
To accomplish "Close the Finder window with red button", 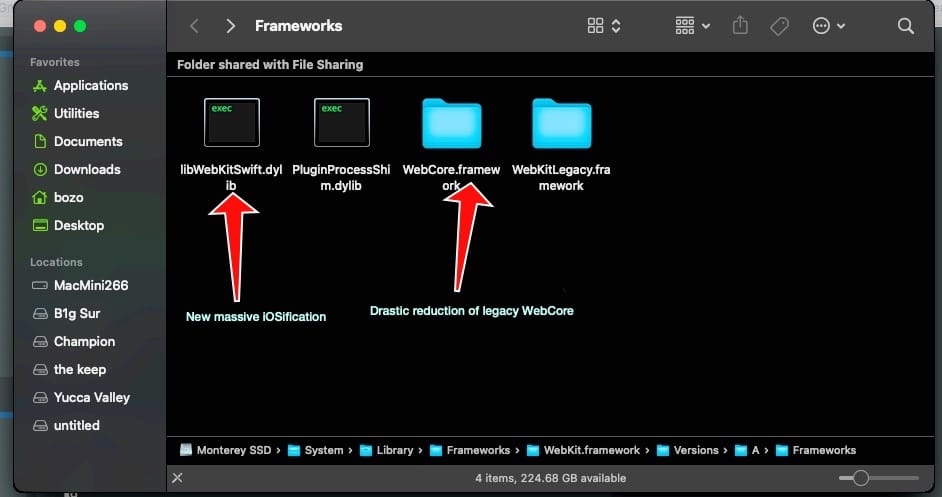I will (40, 26).
